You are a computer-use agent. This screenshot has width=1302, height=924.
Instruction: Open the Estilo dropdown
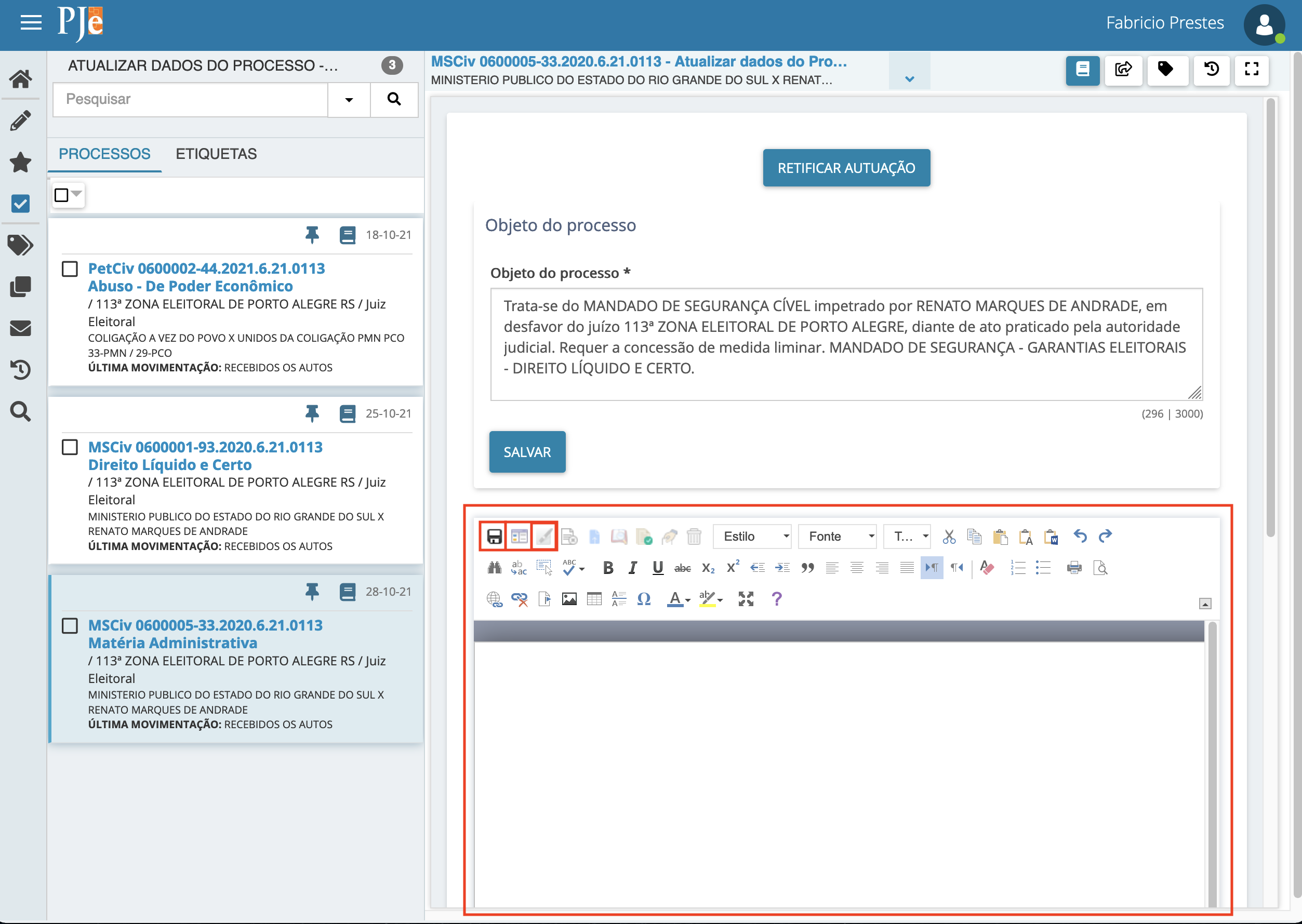(752, 537)
